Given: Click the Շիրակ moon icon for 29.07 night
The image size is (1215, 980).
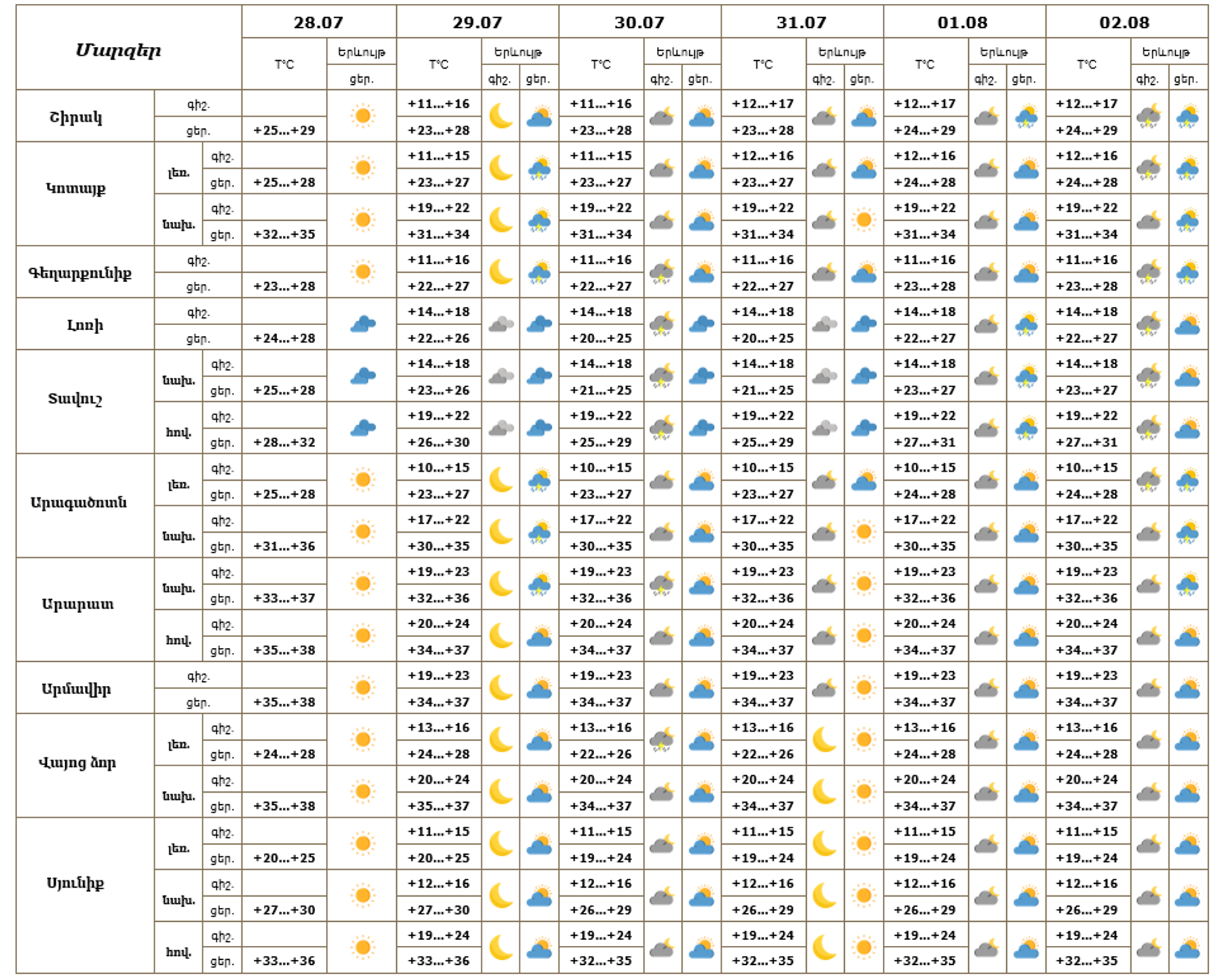Looking at the screenshot, I should (501, 116).
